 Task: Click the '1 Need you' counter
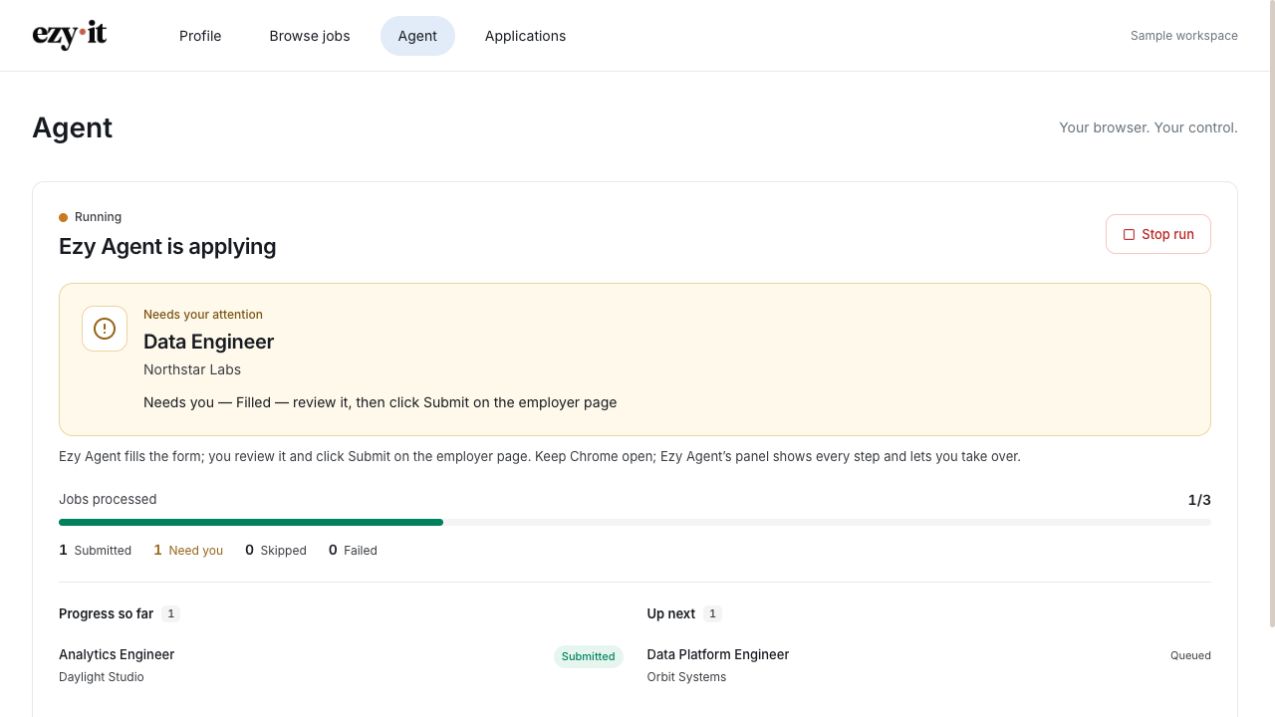click(x=188, y=550)
